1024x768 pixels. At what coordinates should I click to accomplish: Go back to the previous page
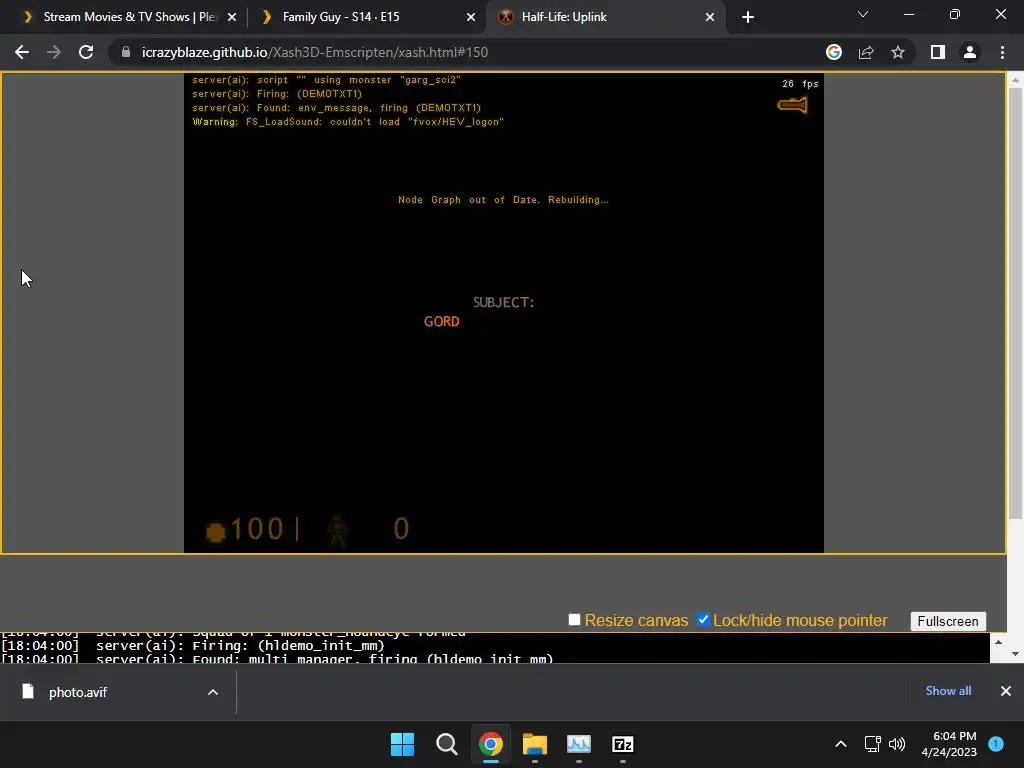22,52
